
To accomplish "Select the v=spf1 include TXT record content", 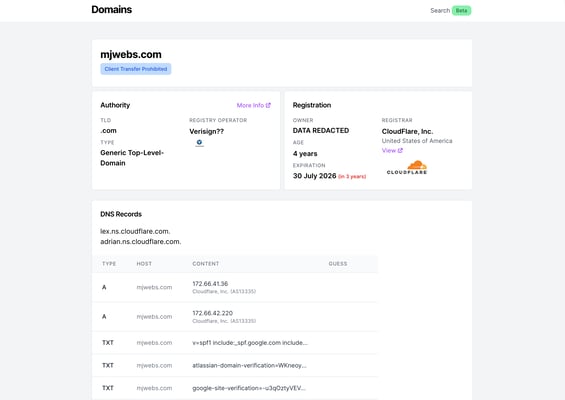I will (x=250, y=343).
